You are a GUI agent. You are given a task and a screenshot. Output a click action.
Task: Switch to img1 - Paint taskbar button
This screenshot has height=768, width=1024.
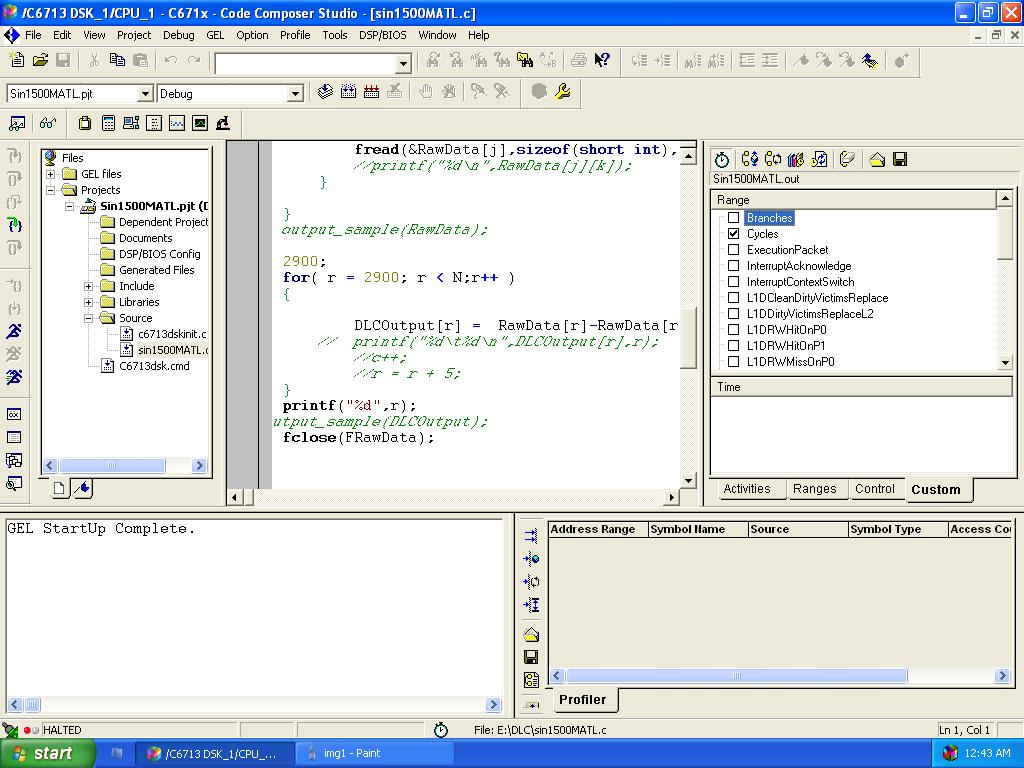[374, 754]
